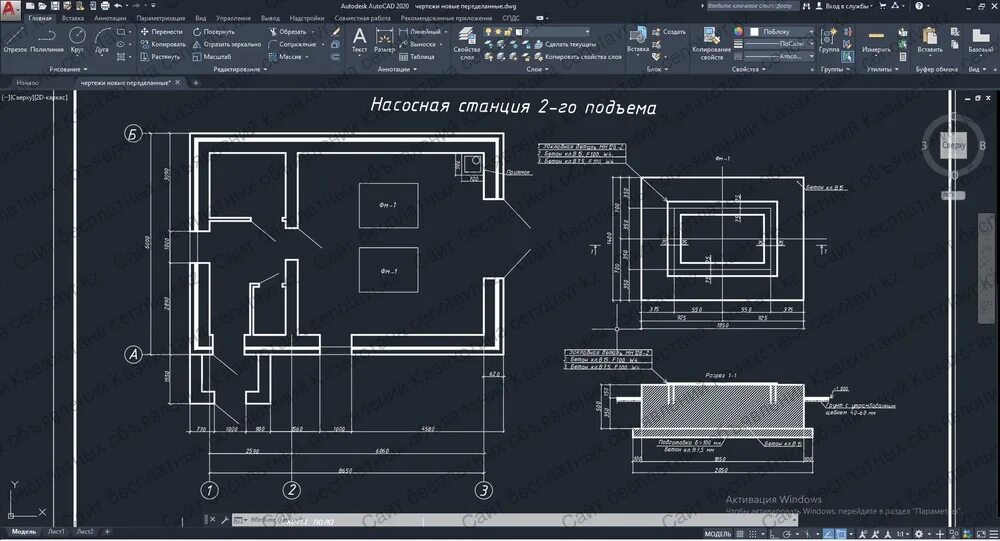This screenshot has height=541, width=1000.
Task: Open Свойства слоя layer properties
Action: pos(467,43)
